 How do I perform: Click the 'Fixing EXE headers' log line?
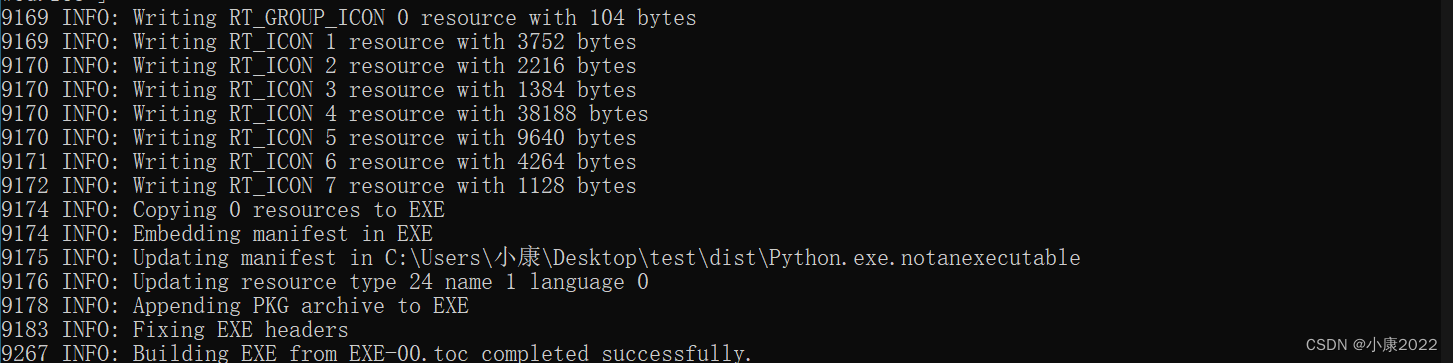pos(174,330)
